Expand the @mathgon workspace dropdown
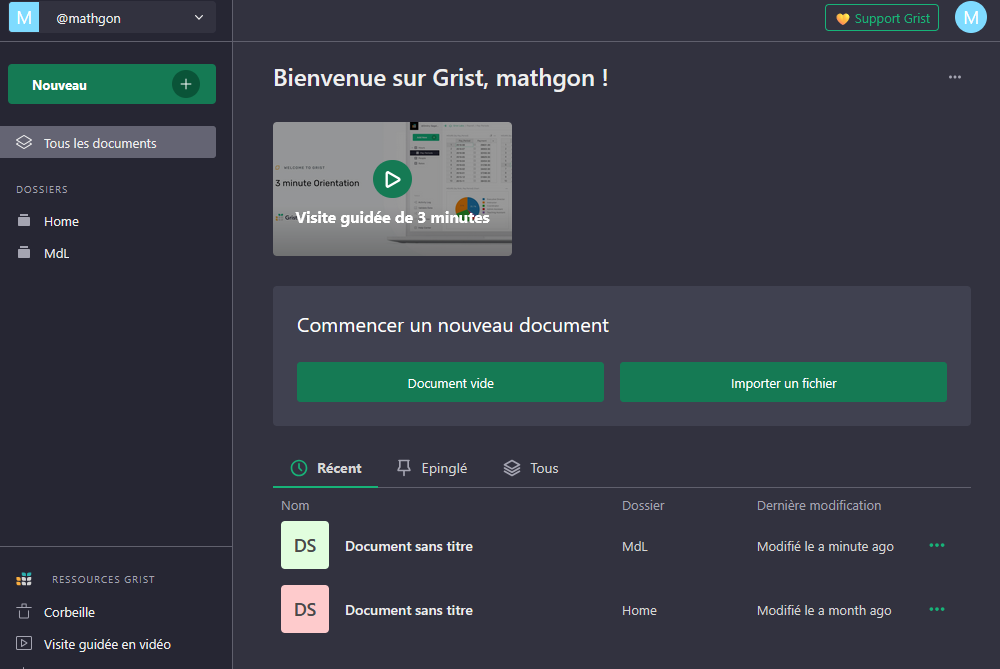 (x=198, y=18)
